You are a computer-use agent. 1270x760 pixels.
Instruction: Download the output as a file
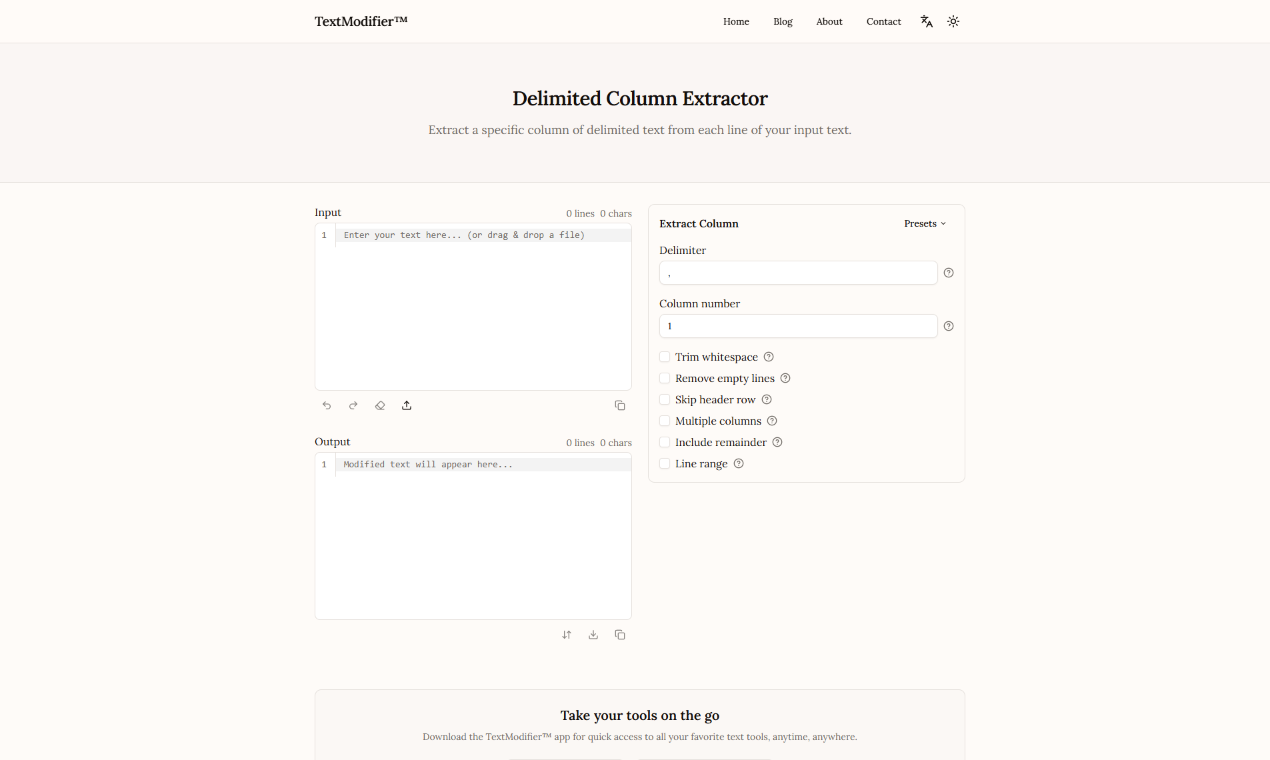click(x=592, y=634)
